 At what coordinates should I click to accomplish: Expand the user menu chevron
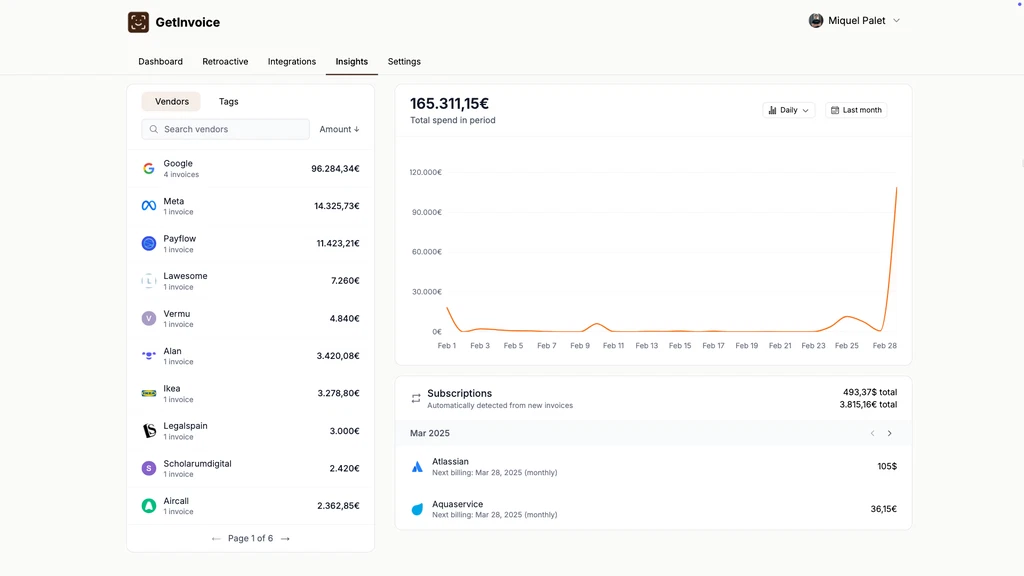click(x=896, y=21)
